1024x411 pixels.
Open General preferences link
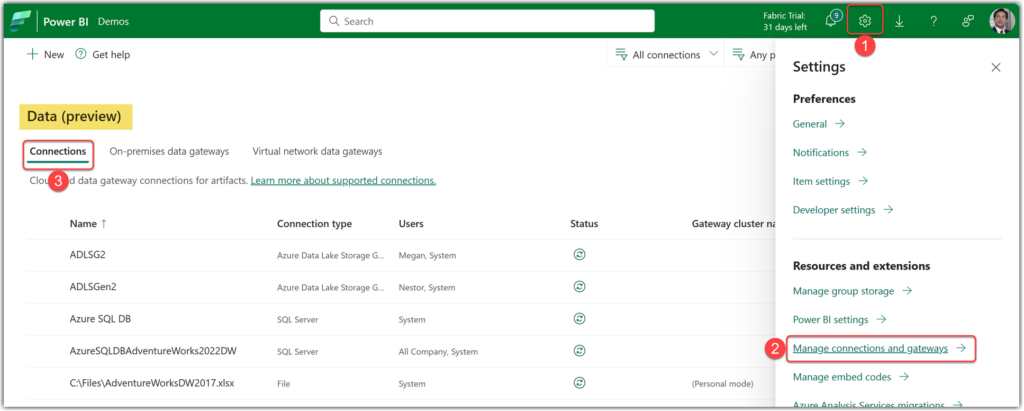(x=819, y=123)
